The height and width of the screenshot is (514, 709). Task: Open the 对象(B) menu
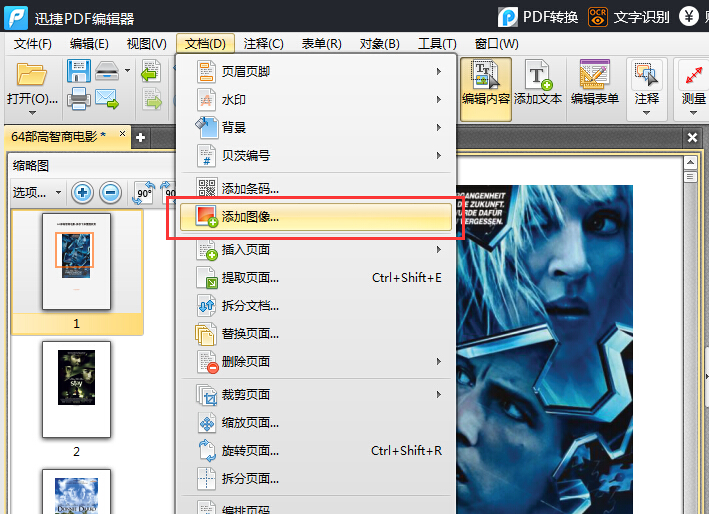click(x=379, y=44)
